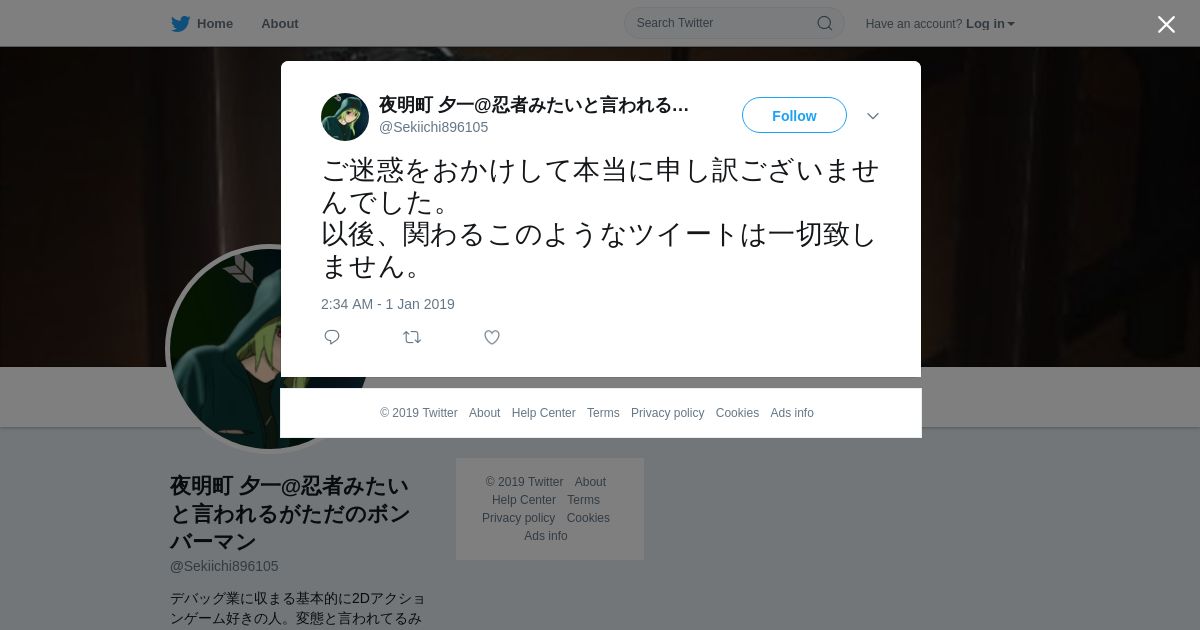The image size is (1200, 630).
Task: Like the tweet with the heart icon
Action: click(x=492, y=337)
